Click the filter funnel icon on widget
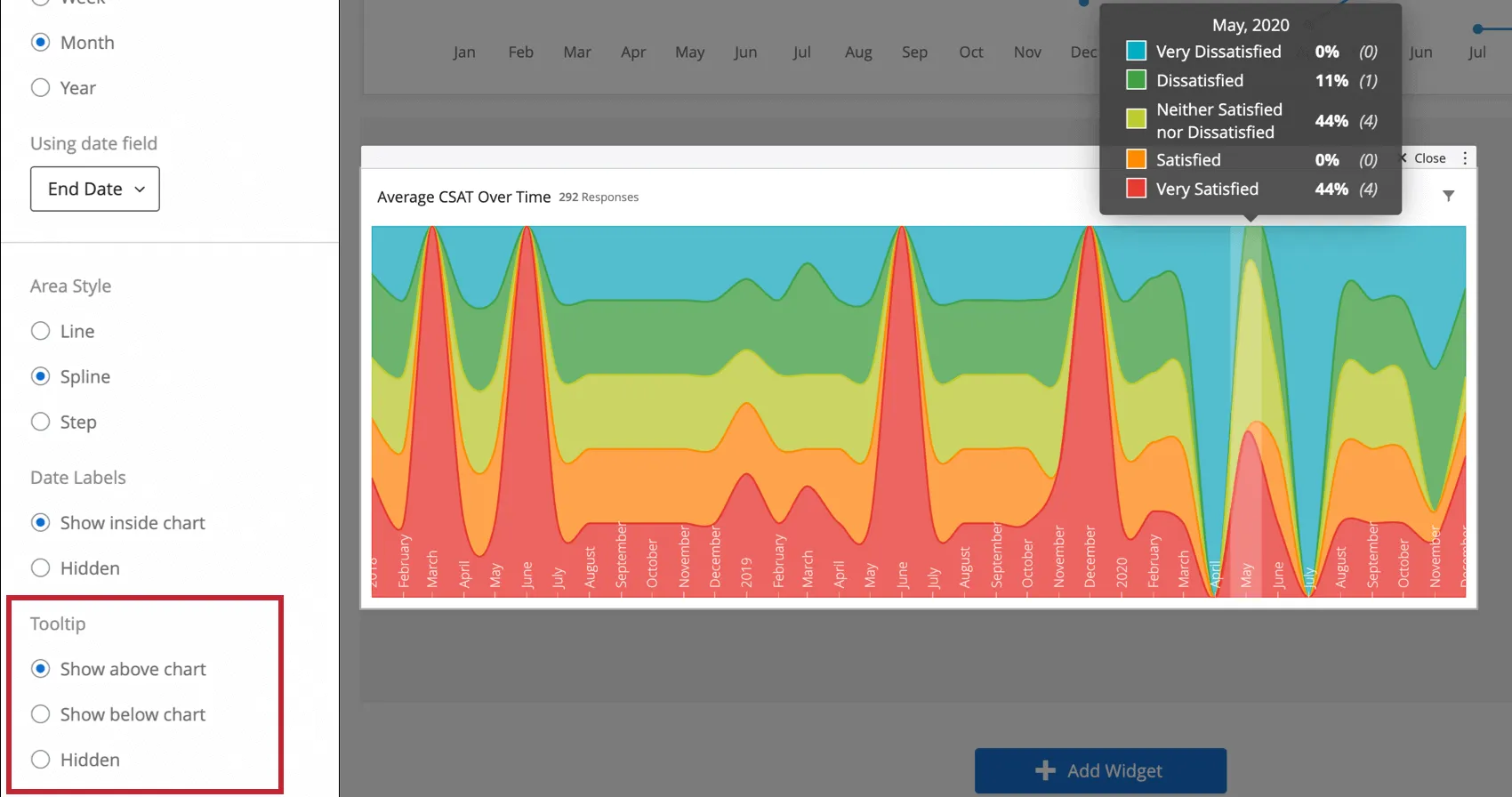Screen dimensions: 1512x797 1448,196
